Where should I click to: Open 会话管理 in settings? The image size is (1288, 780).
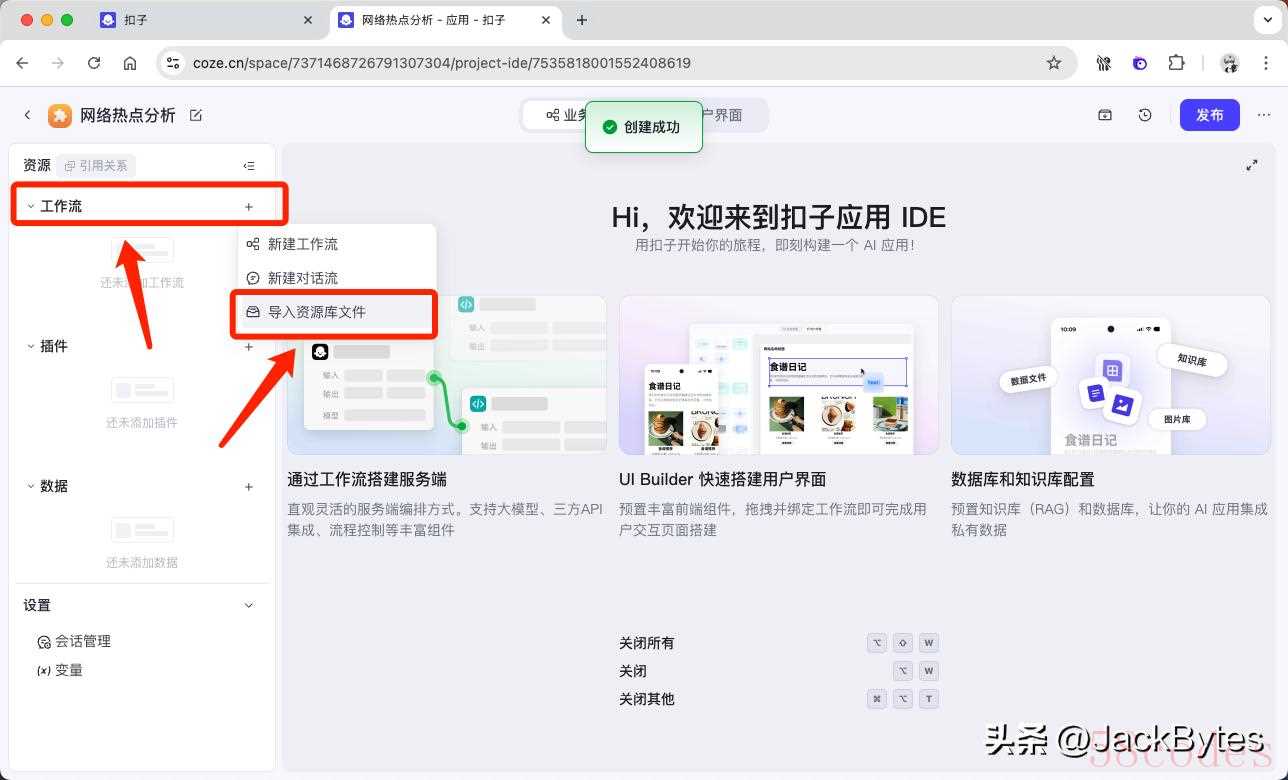(x=82, y=641)
